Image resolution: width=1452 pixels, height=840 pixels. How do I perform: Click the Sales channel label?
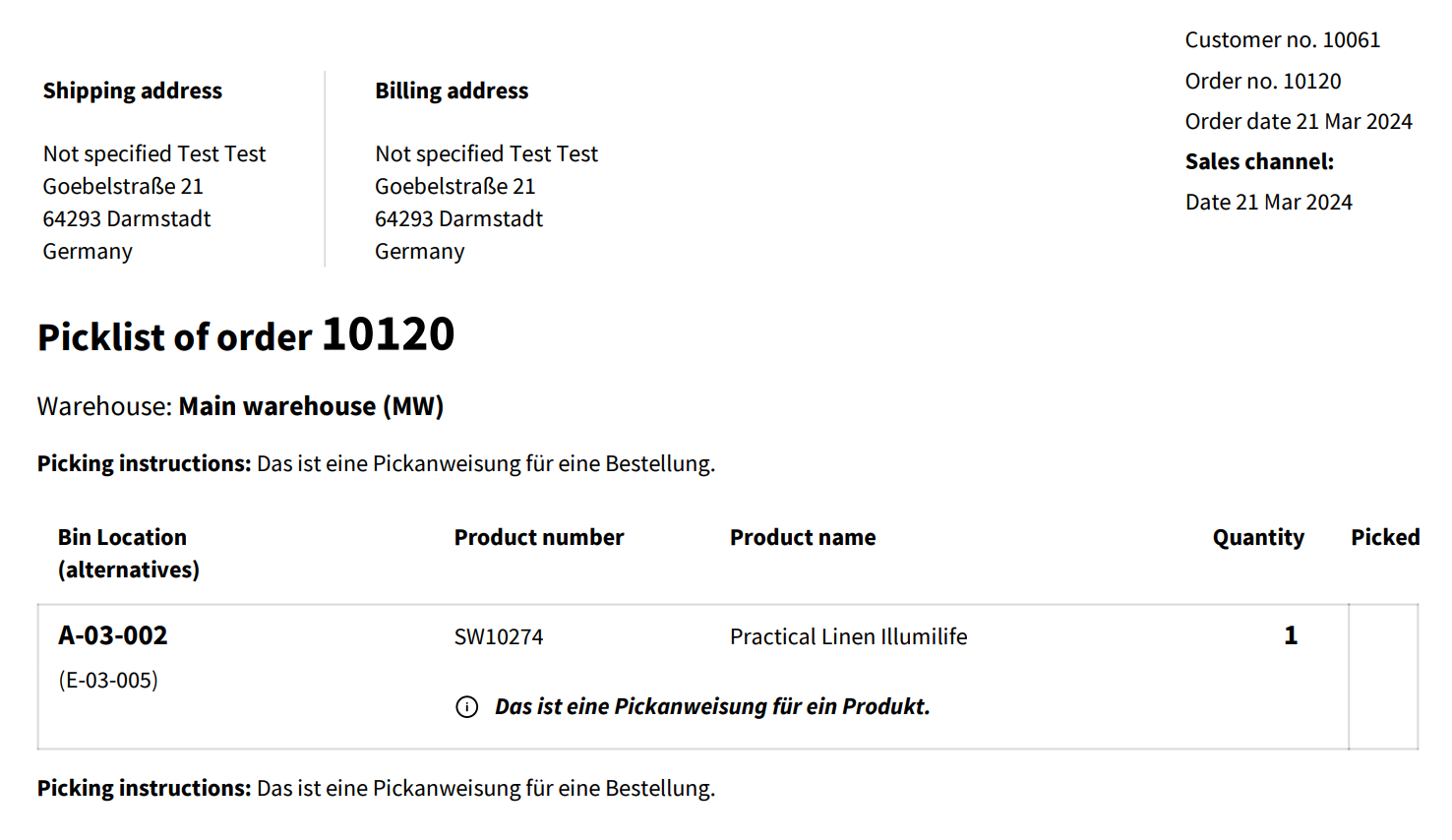(x=1259, y=162)
